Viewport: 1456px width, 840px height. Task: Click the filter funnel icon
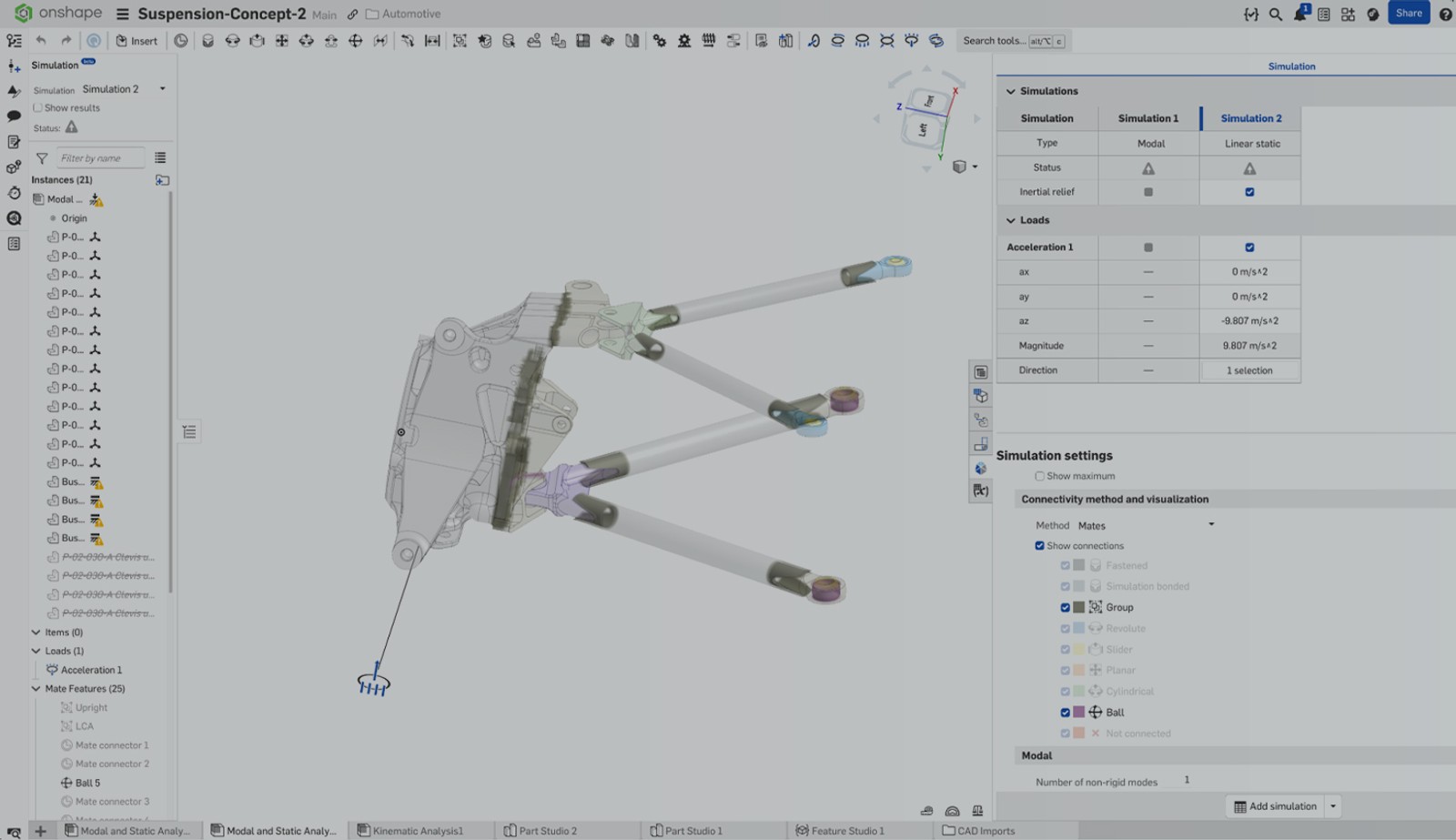[42, 158]
